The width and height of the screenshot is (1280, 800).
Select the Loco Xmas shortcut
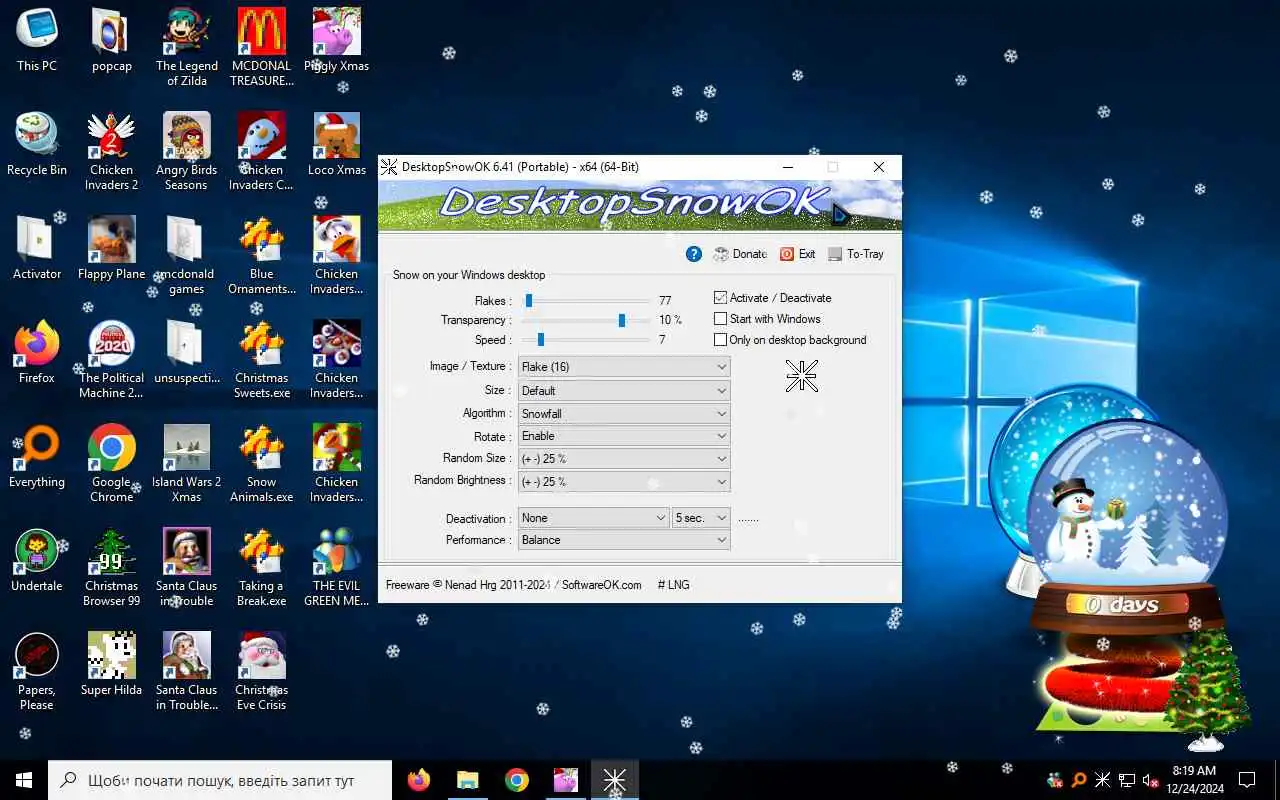pos(337,145)
